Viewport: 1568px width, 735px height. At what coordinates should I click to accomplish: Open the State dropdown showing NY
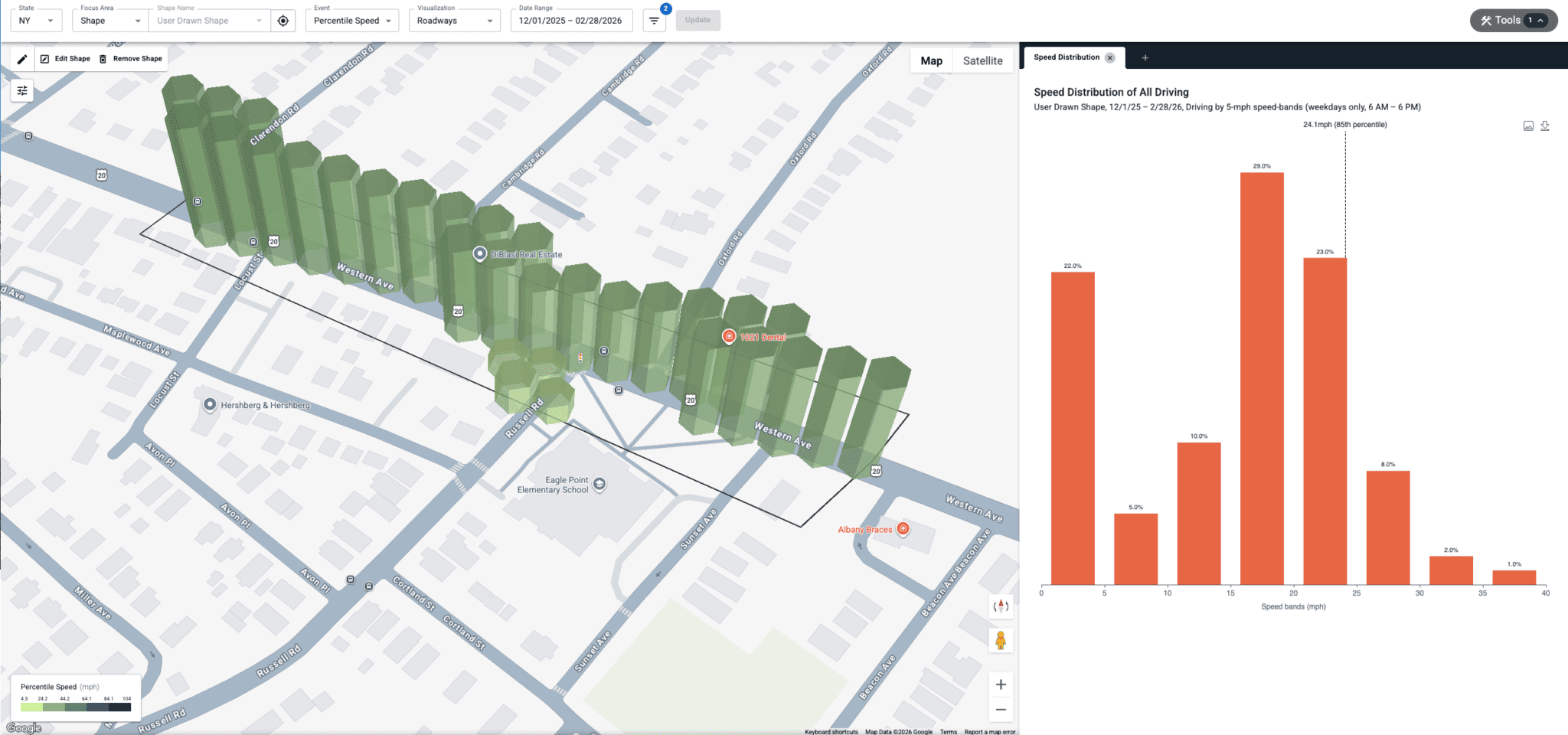pyautogui.click(x=36, y=21)
